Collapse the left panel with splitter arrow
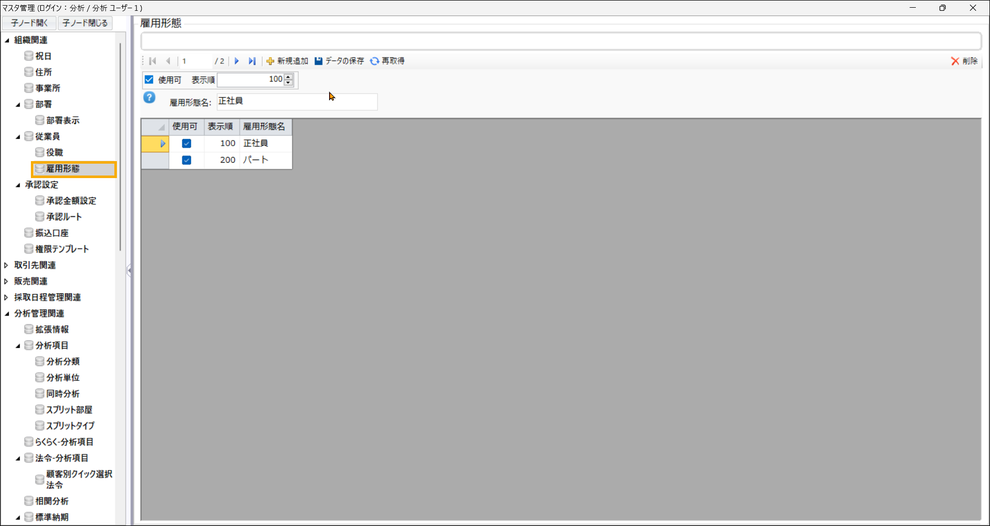The width and height of the screenshot is (990, 526). point(129,270)
